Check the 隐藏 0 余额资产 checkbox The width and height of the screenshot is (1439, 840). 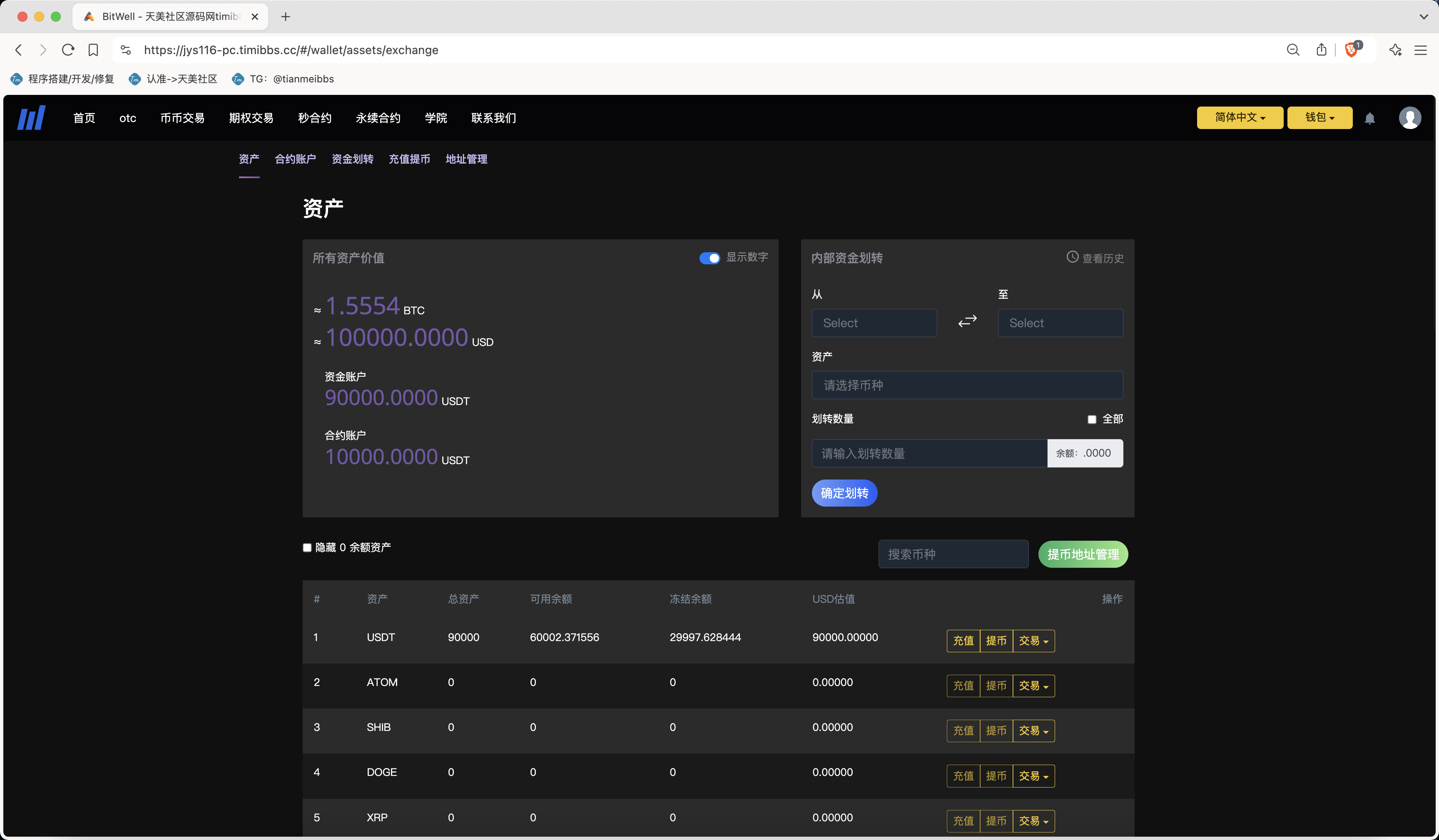point(307,547)
